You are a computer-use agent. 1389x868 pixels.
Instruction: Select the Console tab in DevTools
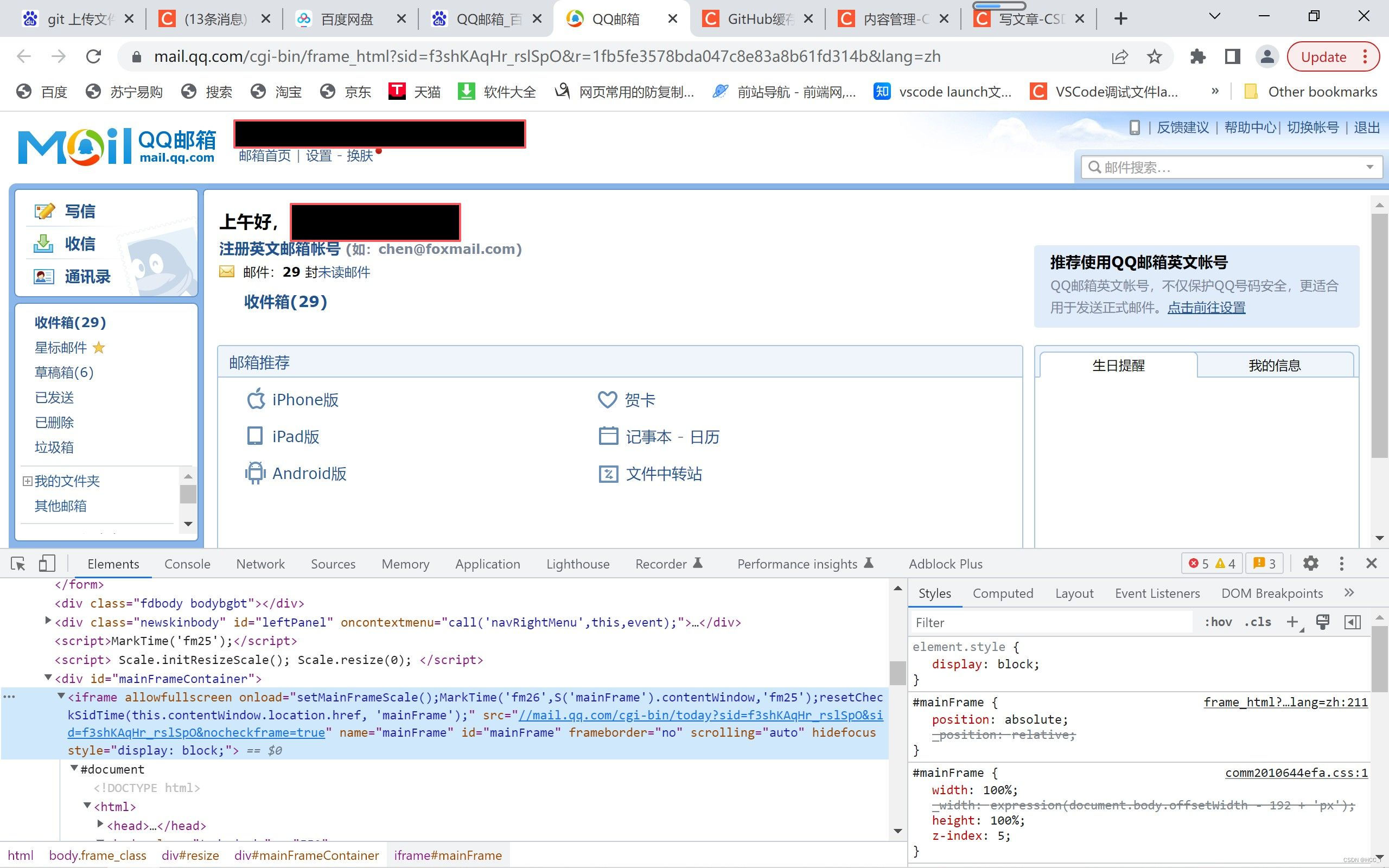tap(187, 563)
